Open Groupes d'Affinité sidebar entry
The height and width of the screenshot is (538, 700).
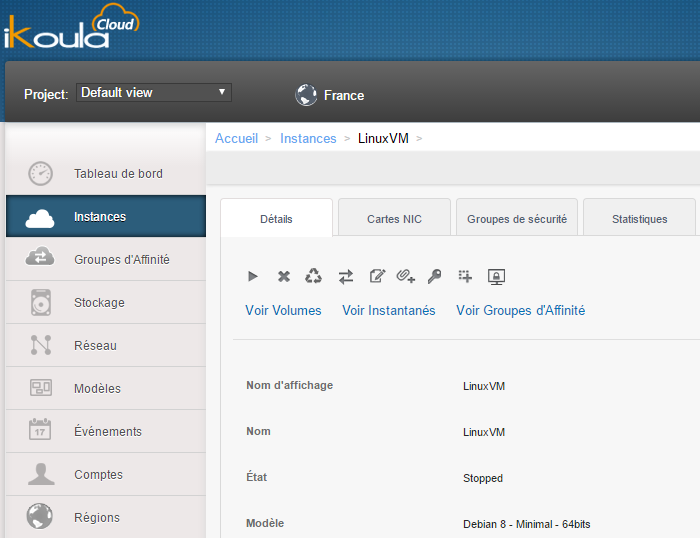106,259
